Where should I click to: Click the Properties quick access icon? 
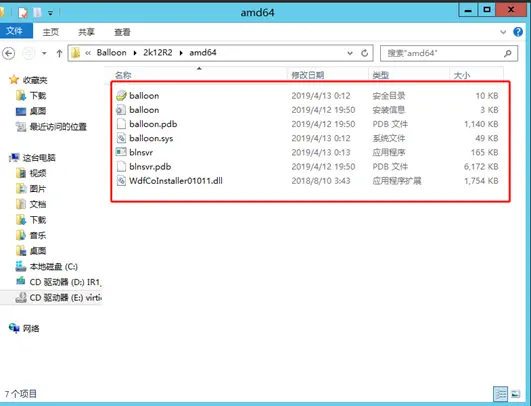pyautogui.click(x=23, y=13)
